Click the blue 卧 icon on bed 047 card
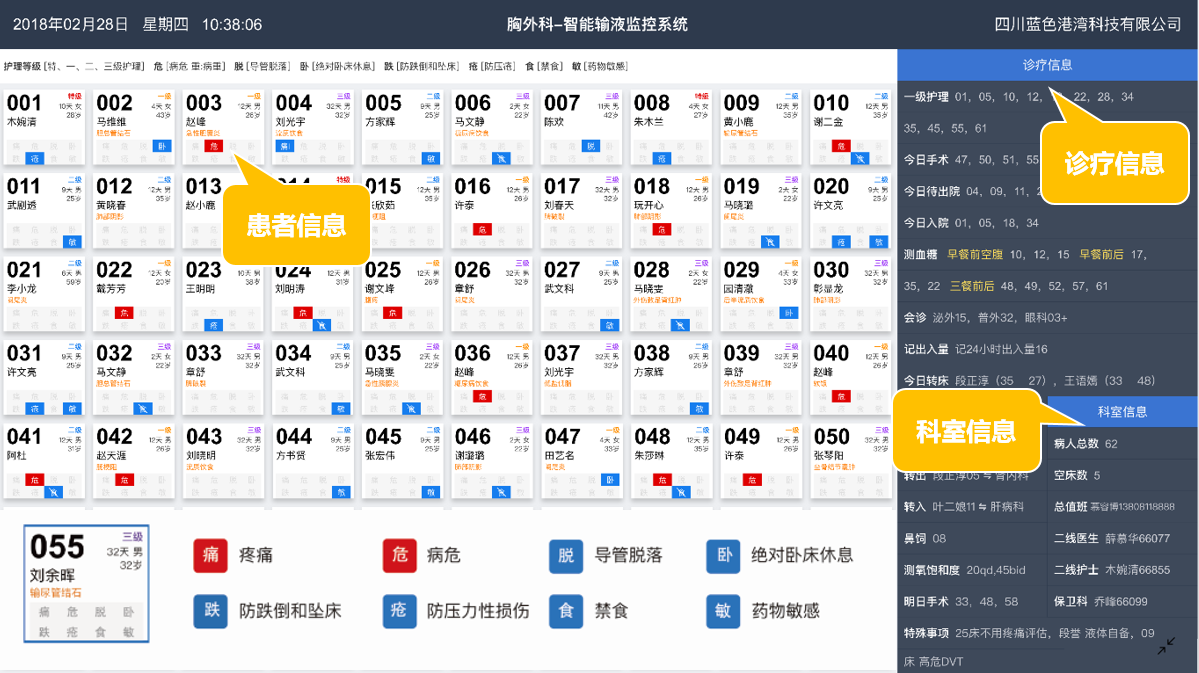This screenshot has height=673, width=1199. click(x=609, y=480)
